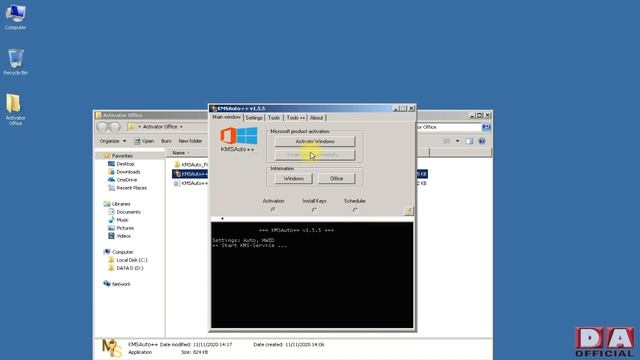The height and width of the screenshot is (360, 640).
Task: Click the small yellow icon beside Scheduler
Action: pos(409,211)
